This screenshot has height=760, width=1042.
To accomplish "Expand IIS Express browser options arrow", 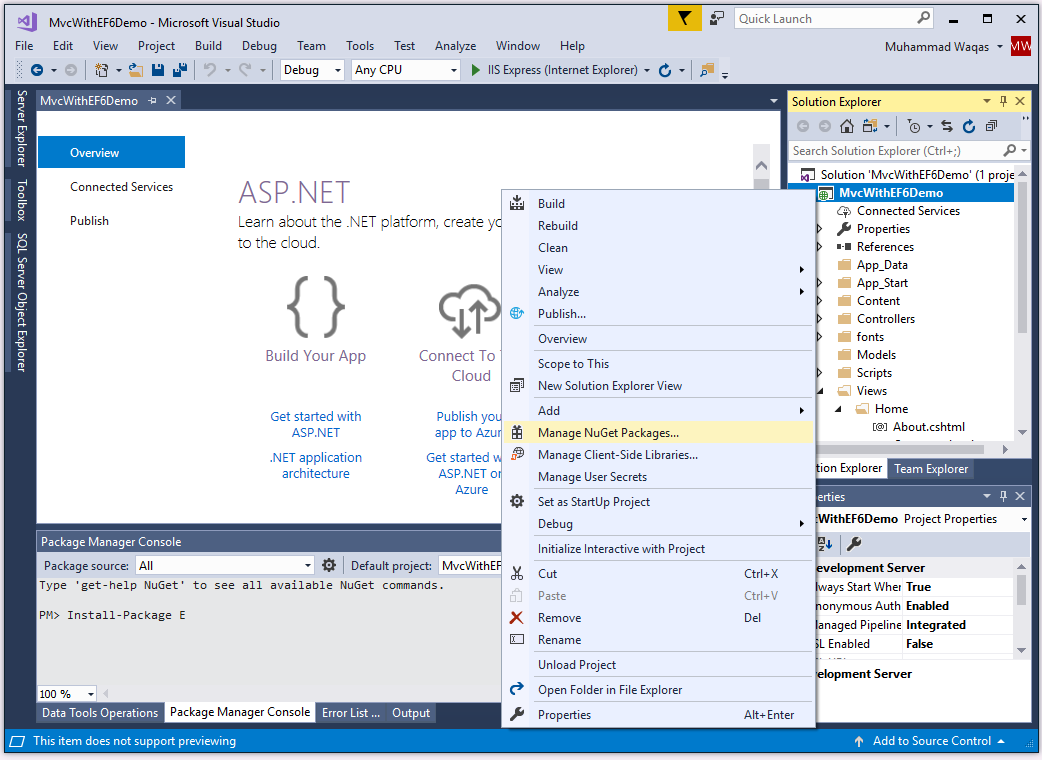I will (647, 70).
